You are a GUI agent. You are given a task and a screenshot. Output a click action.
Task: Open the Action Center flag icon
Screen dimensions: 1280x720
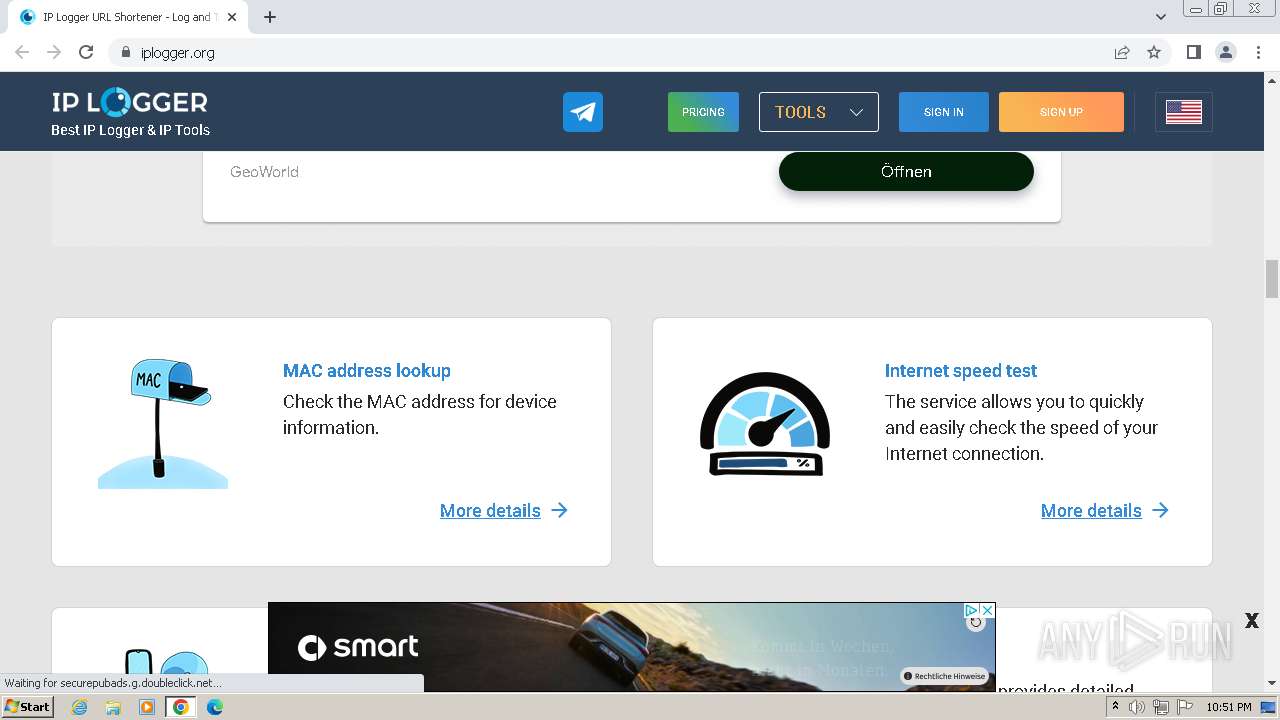(x=1183, y=707)
